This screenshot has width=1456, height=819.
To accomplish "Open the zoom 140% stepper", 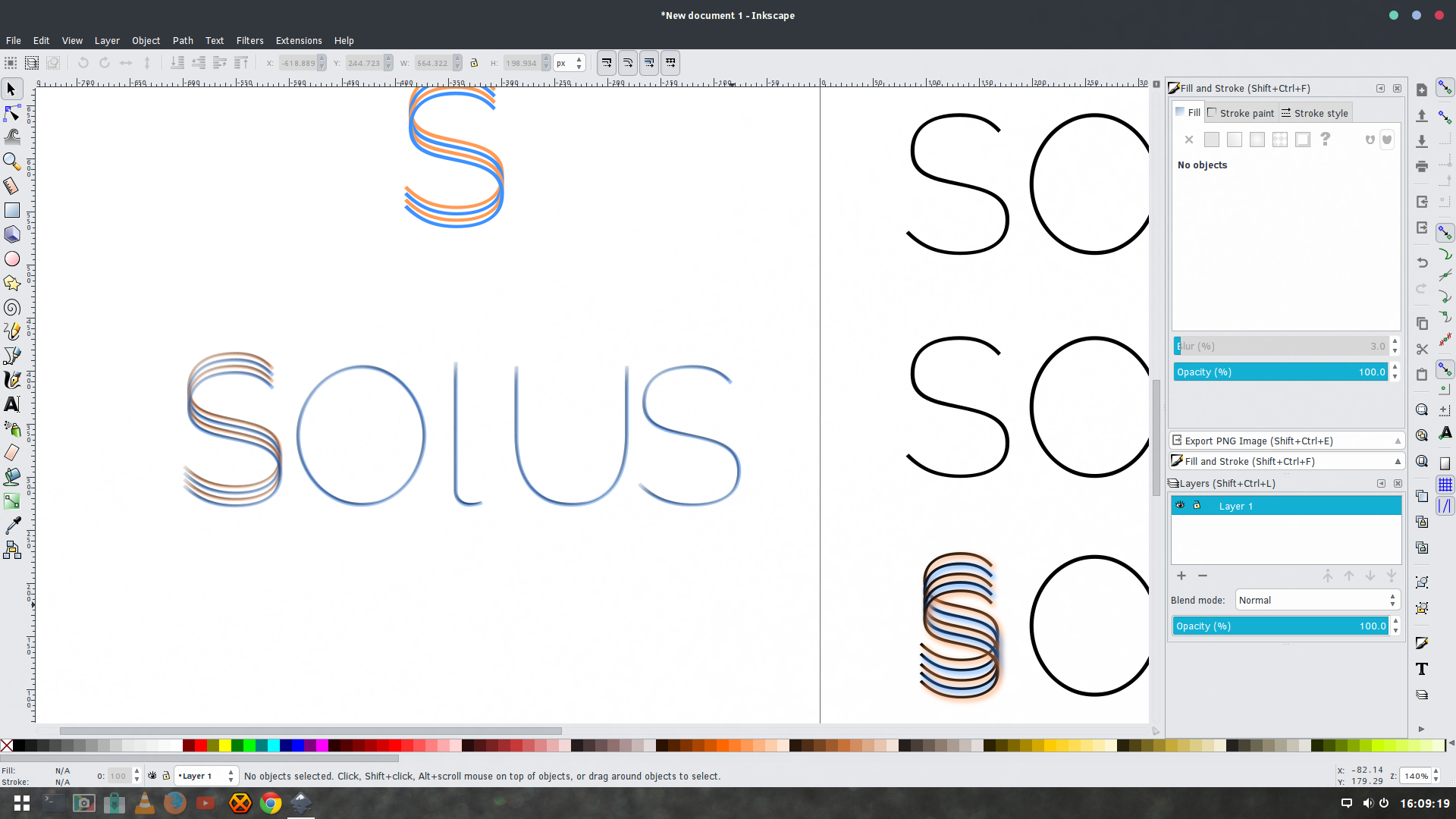I will [1436, 776].
